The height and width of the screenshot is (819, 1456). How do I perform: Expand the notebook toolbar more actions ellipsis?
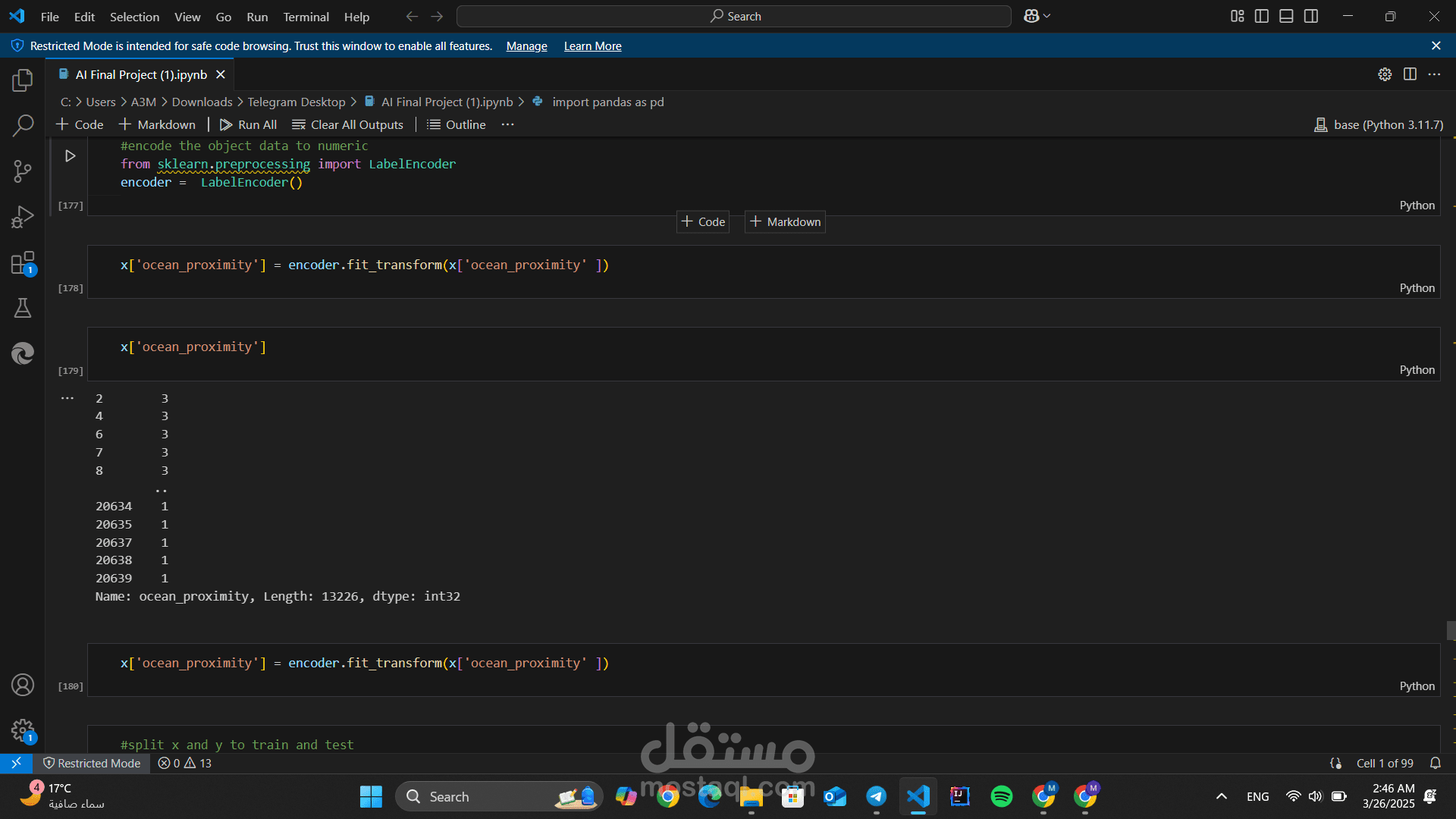click(x=507, y=124)
